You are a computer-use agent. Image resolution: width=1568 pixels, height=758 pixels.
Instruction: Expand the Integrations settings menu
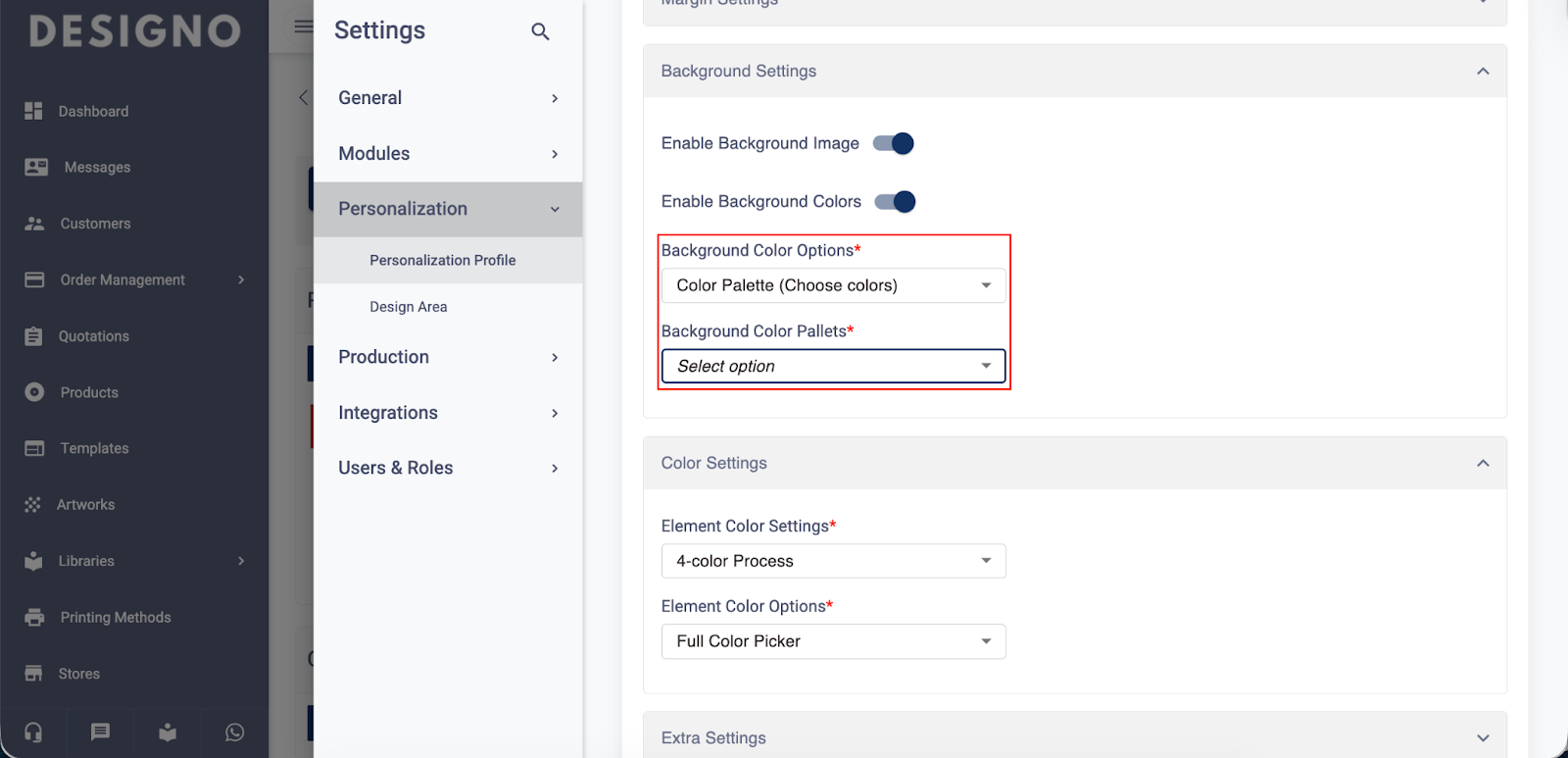pyautogui.click(x=448, y=413)
